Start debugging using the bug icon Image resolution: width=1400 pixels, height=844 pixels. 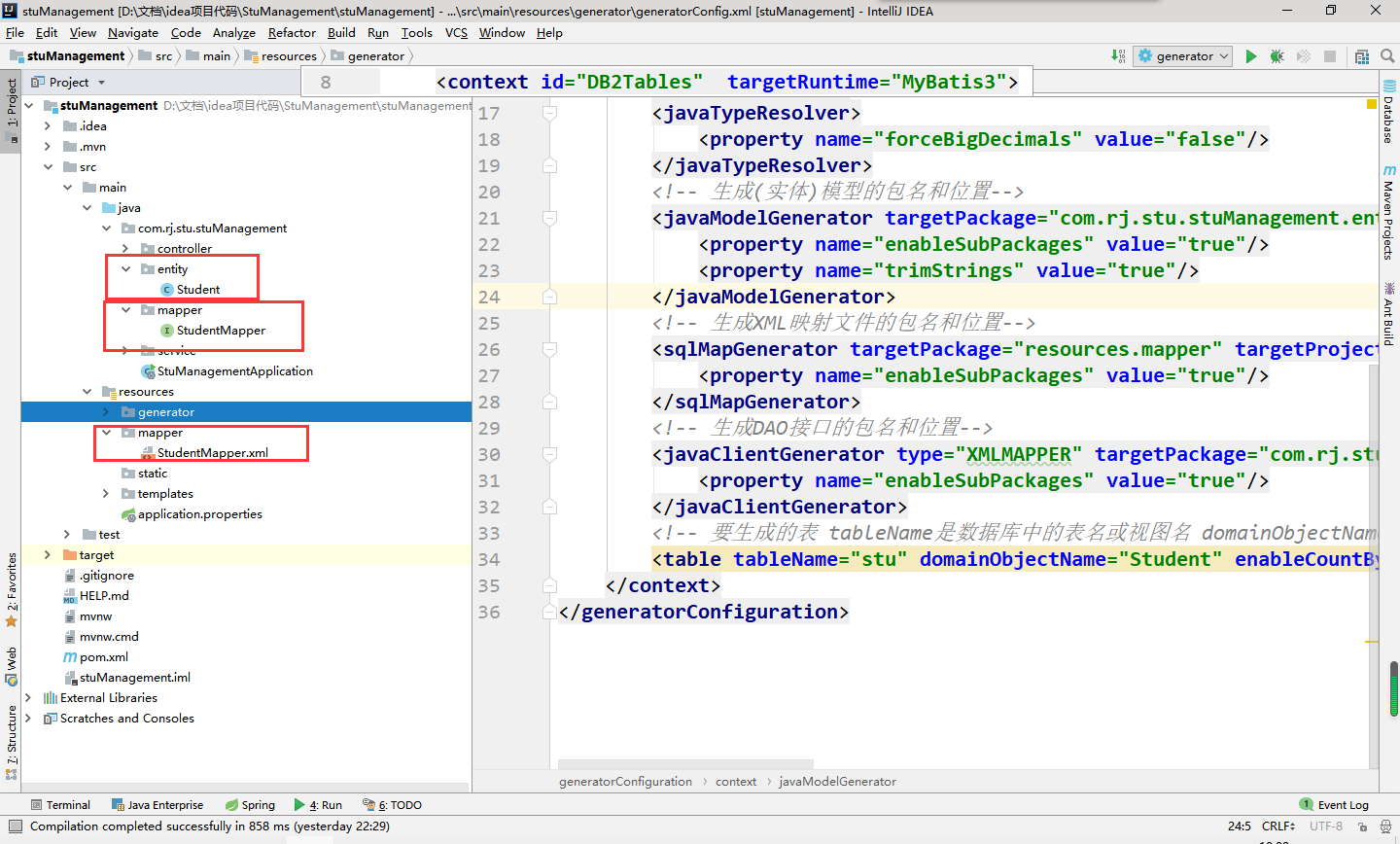[x=1277, y=55]
